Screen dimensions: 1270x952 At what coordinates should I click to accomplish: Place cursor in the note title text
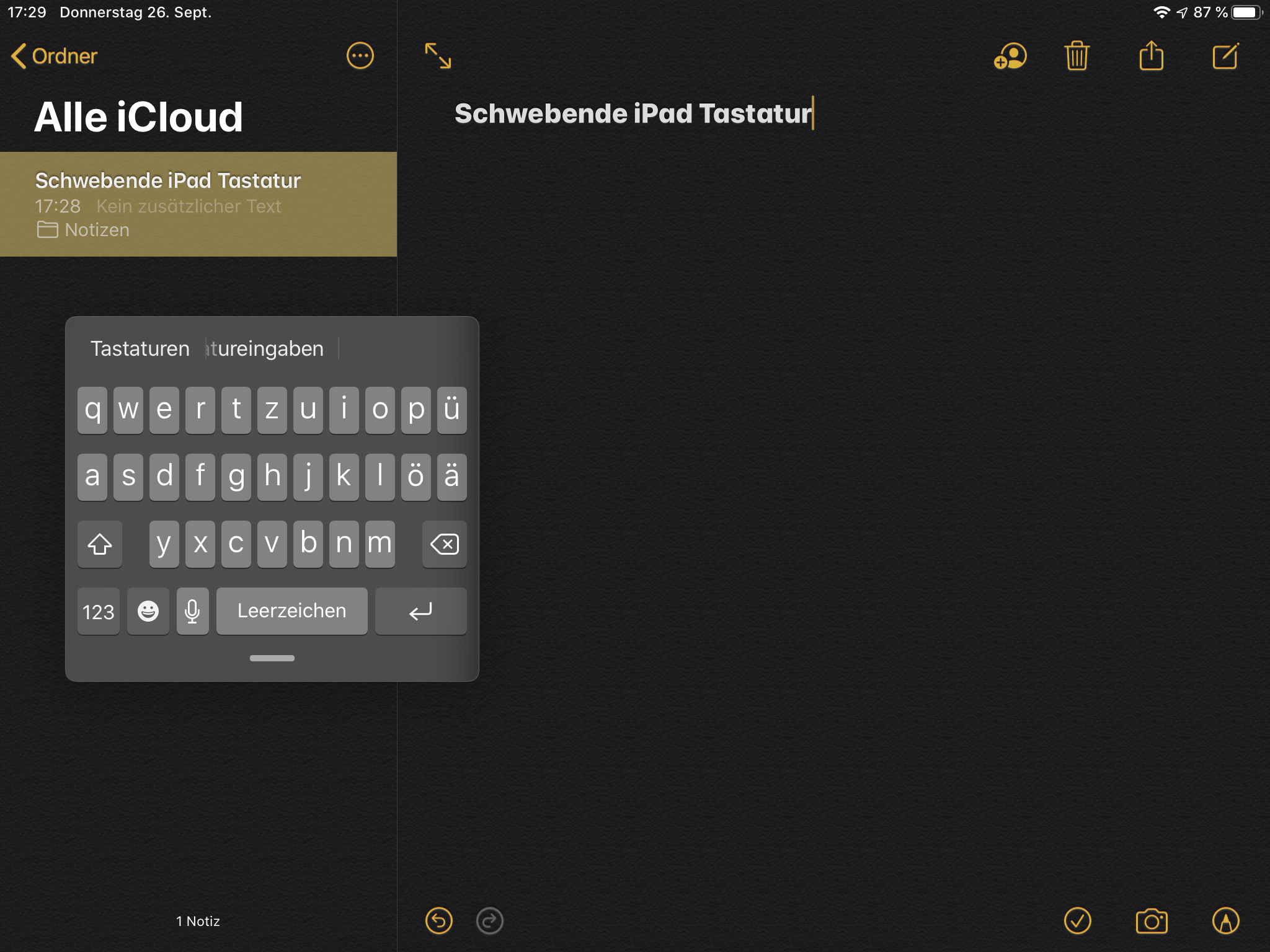[x=633, y=113]
